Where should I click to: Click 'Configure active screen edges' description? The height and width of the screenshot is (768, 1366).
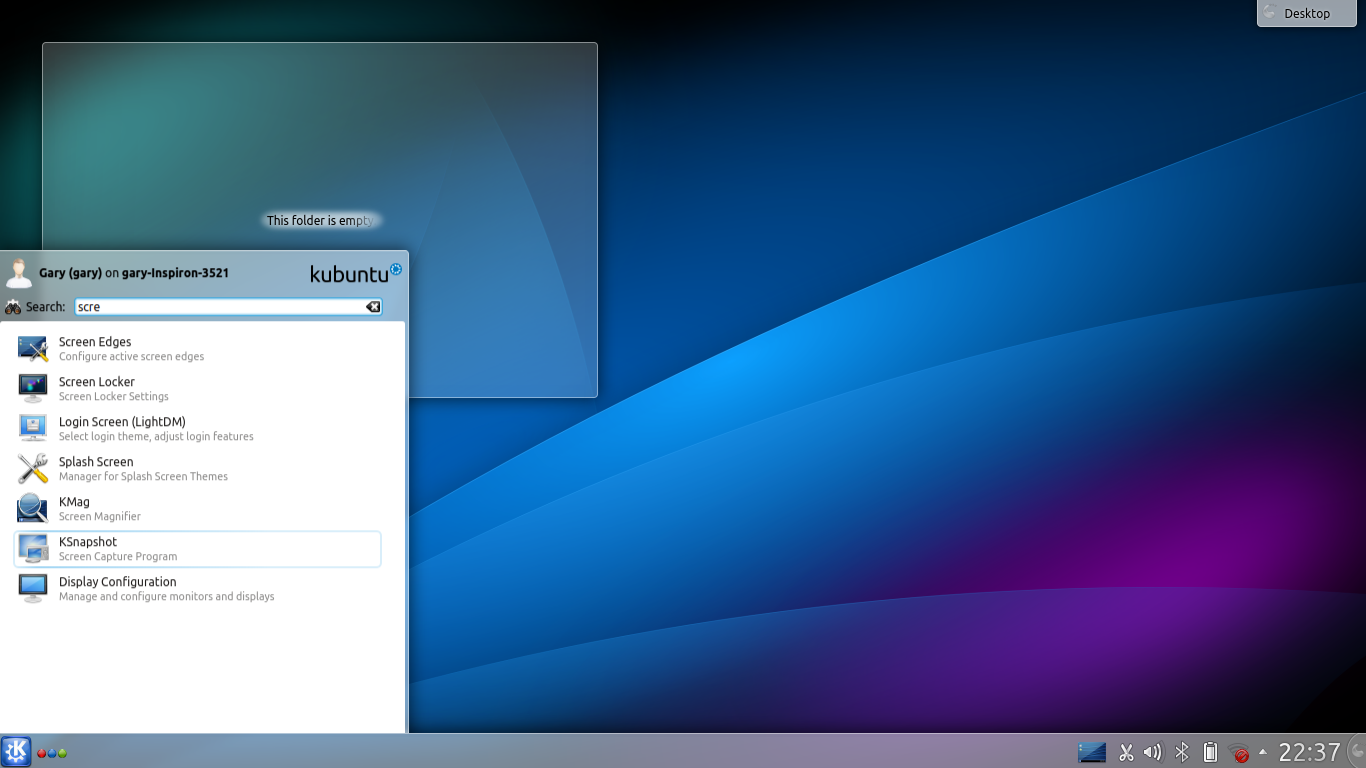coord(131,357)
